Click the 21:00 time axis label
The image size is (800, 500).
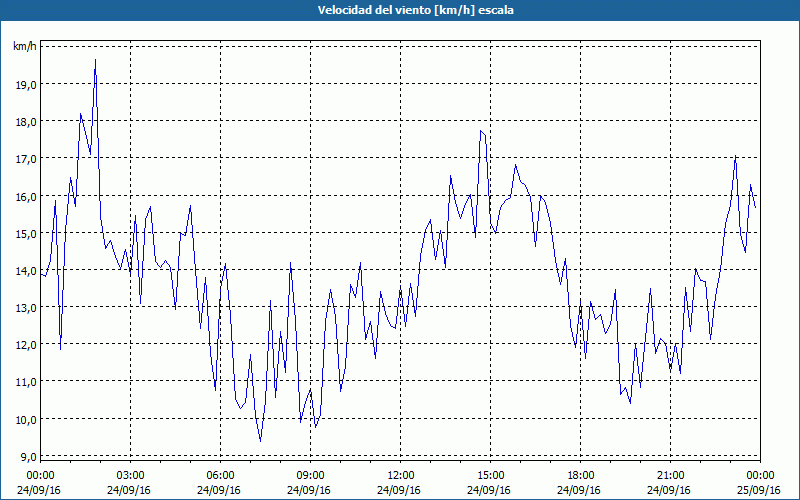point(670,476)
